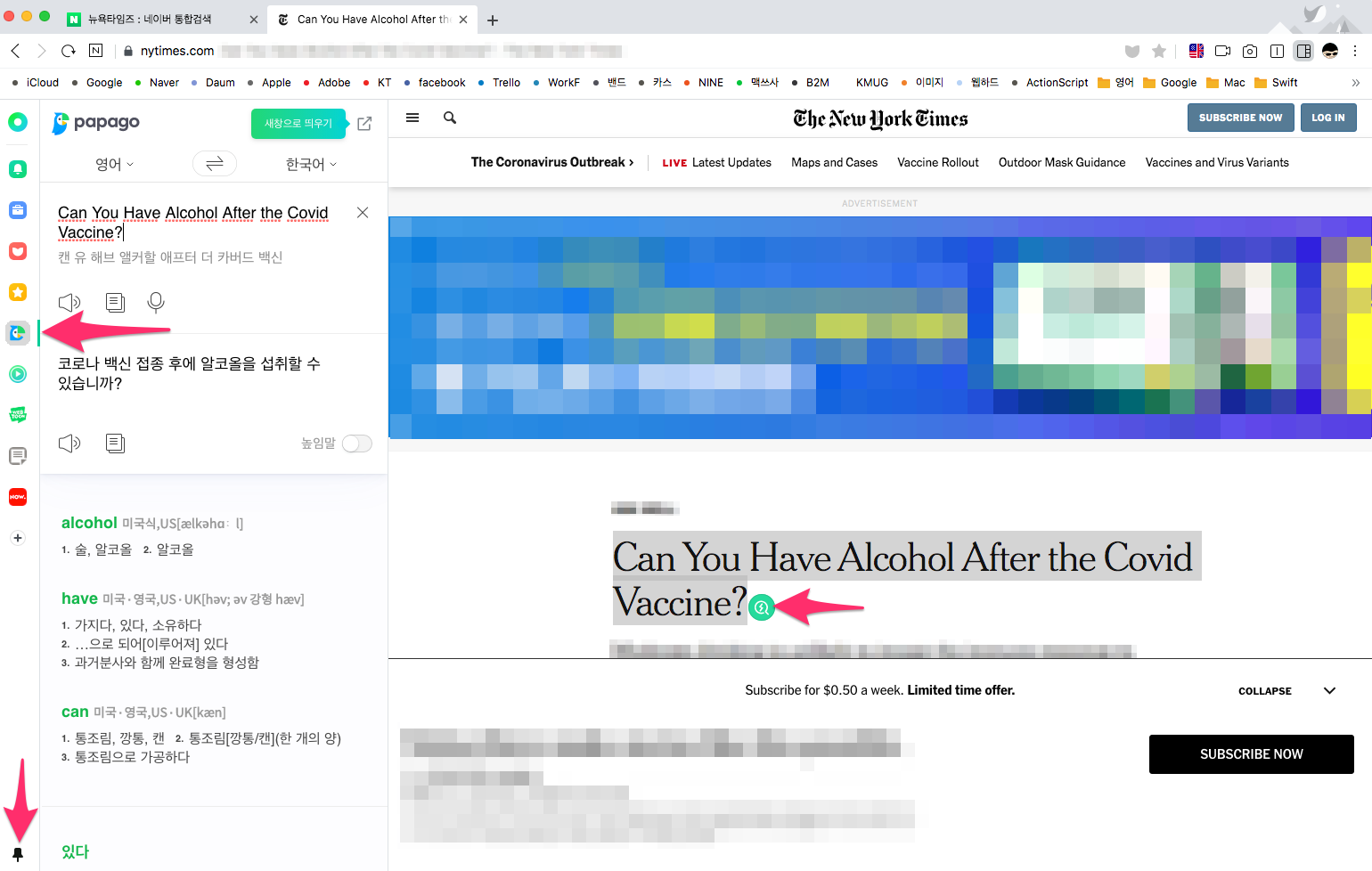Click the video camera toolbar icon

coord(1223,51)
